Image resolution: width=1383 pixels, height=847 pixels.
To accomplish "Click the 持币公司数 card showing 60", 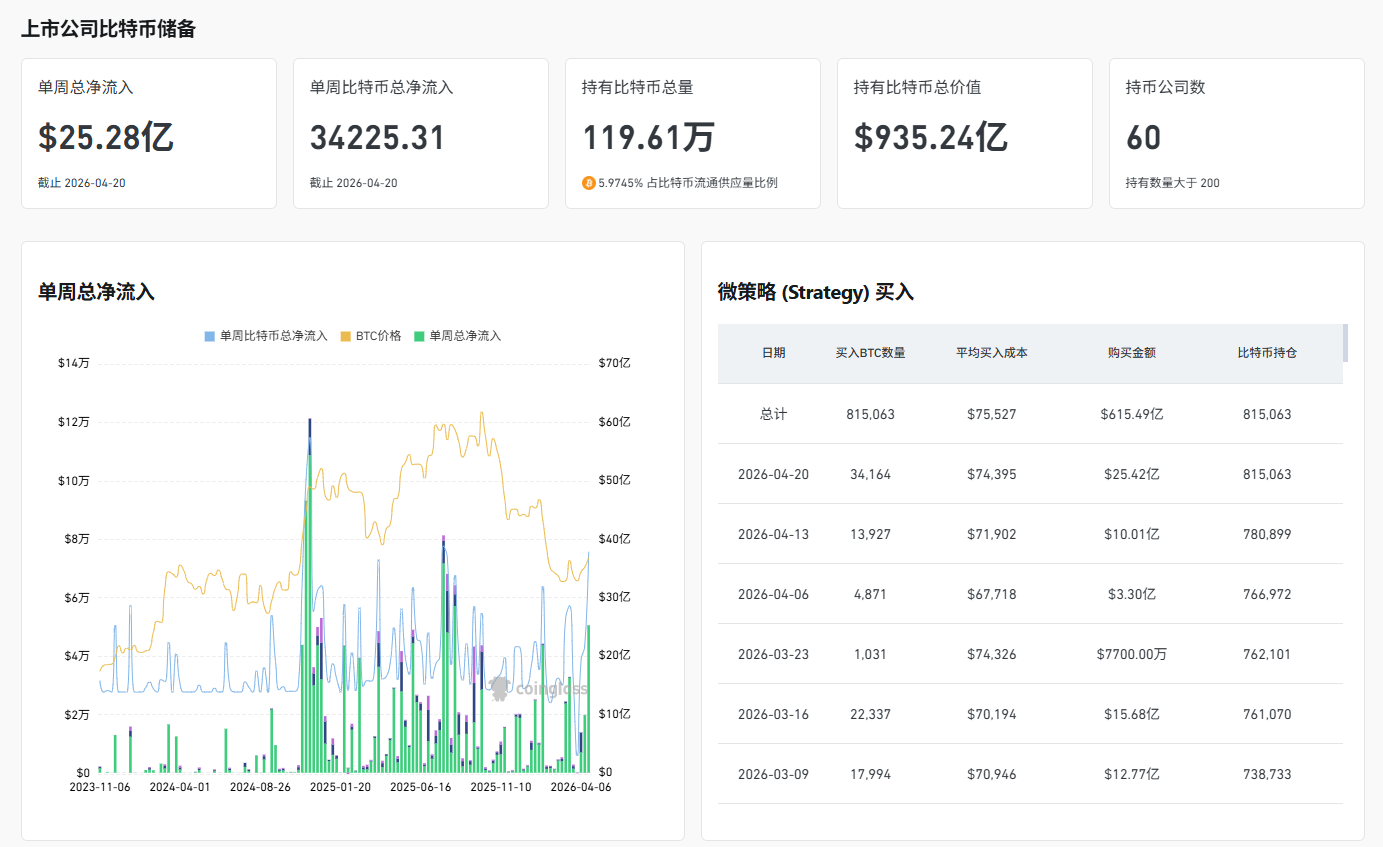I will (1236, 133).
